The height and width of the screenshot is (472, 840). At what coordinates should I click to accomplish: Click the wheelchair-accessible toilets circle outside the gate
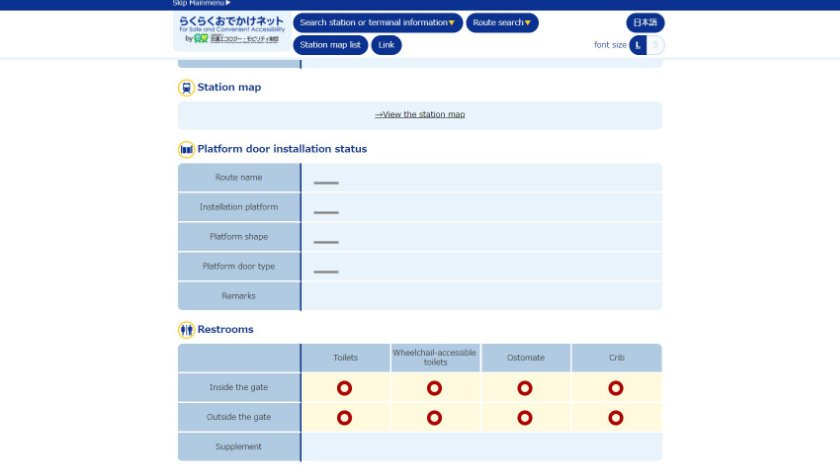click(434, 417)
